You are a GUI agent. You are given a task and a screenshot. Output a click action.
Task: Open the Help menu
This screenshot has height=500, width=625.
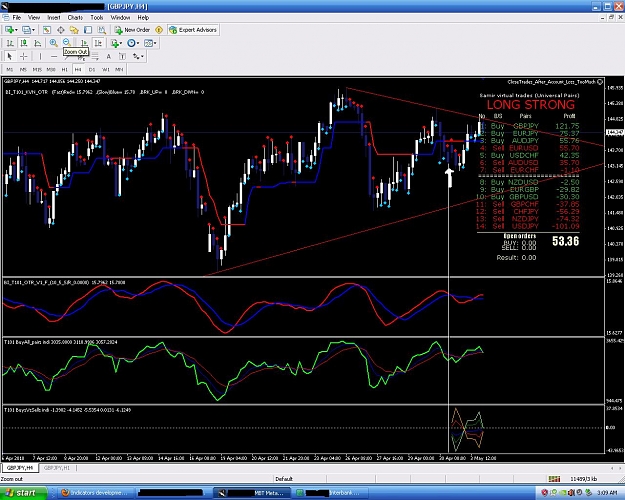click(143, 18)
